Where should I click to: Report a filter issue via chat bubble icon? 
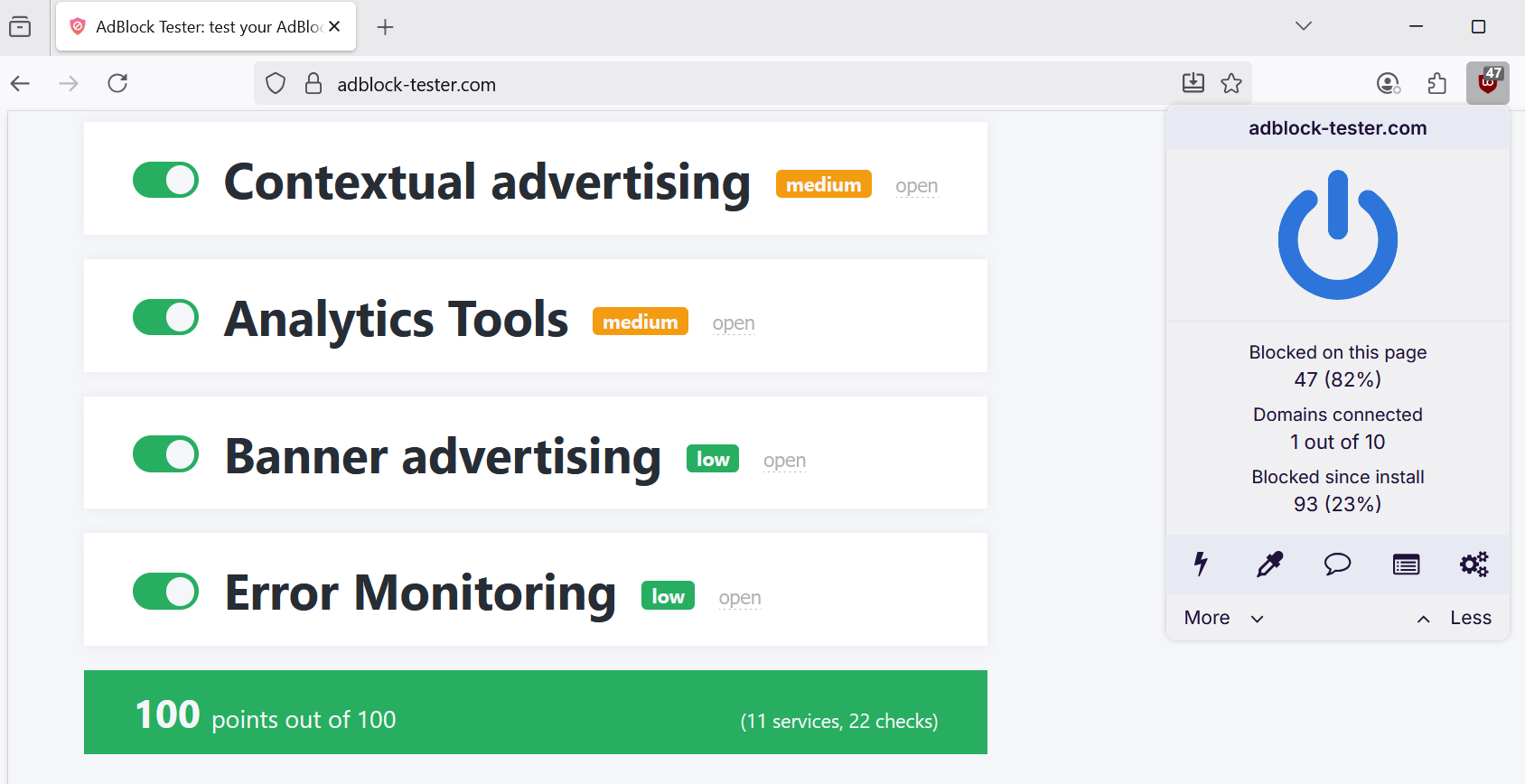tap(1337, 565)
